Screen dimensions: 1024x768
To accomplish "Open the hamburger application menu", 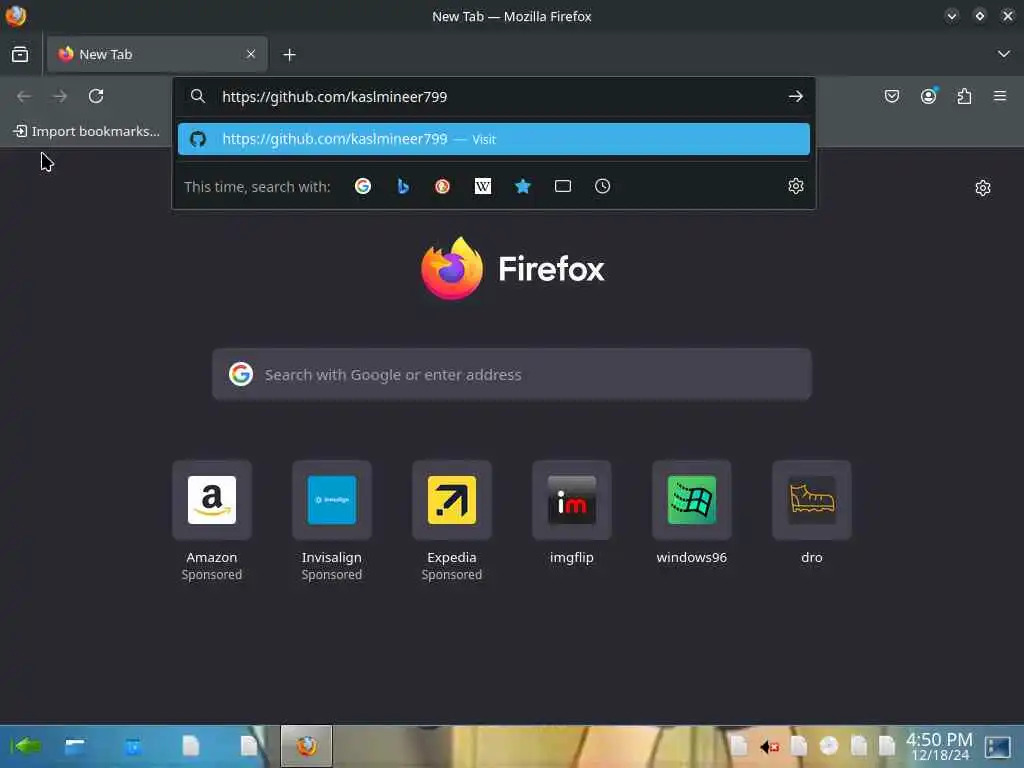I will (x=999, y=96).
